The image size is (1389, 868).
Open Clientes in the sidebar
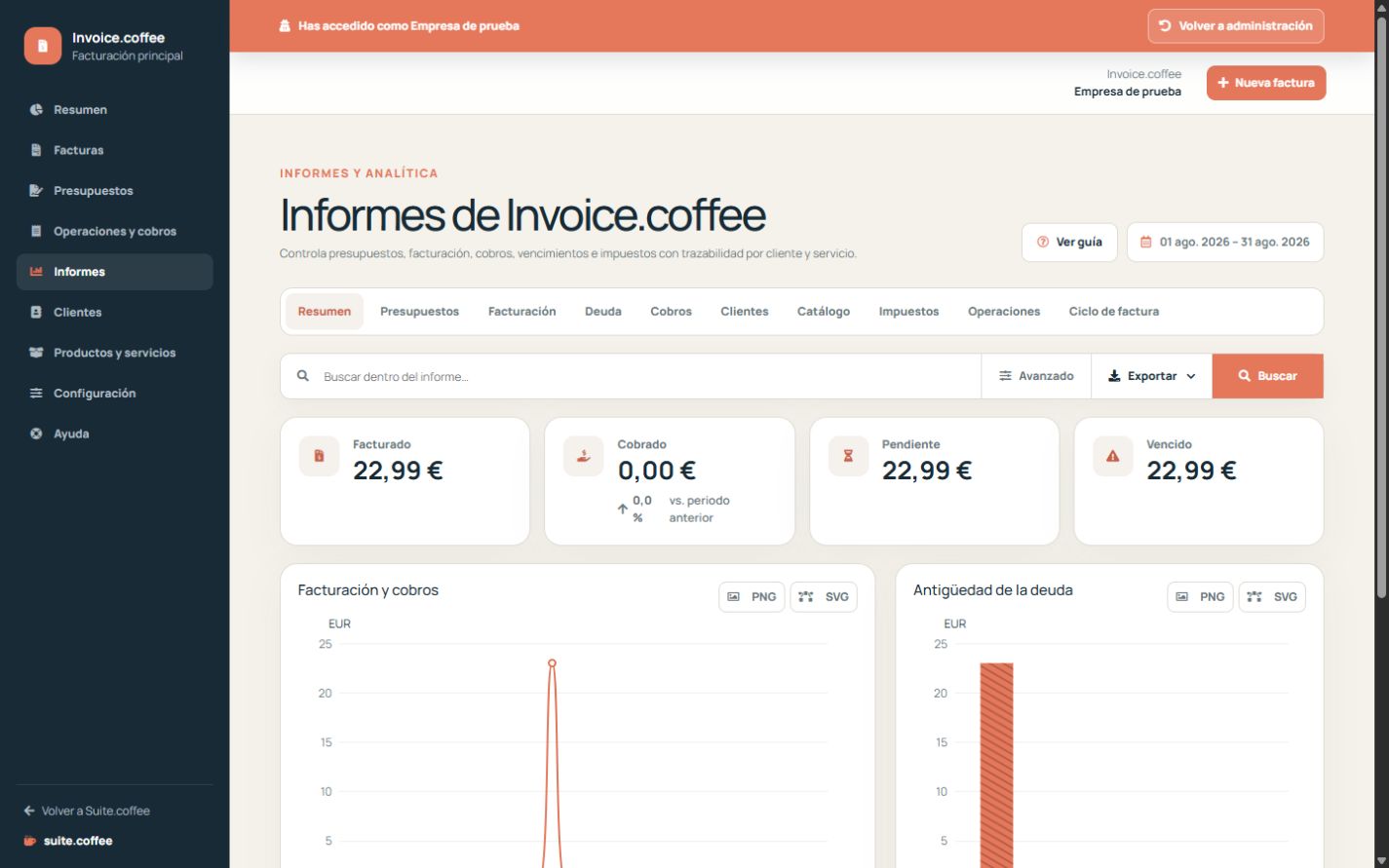coord(115,313)
